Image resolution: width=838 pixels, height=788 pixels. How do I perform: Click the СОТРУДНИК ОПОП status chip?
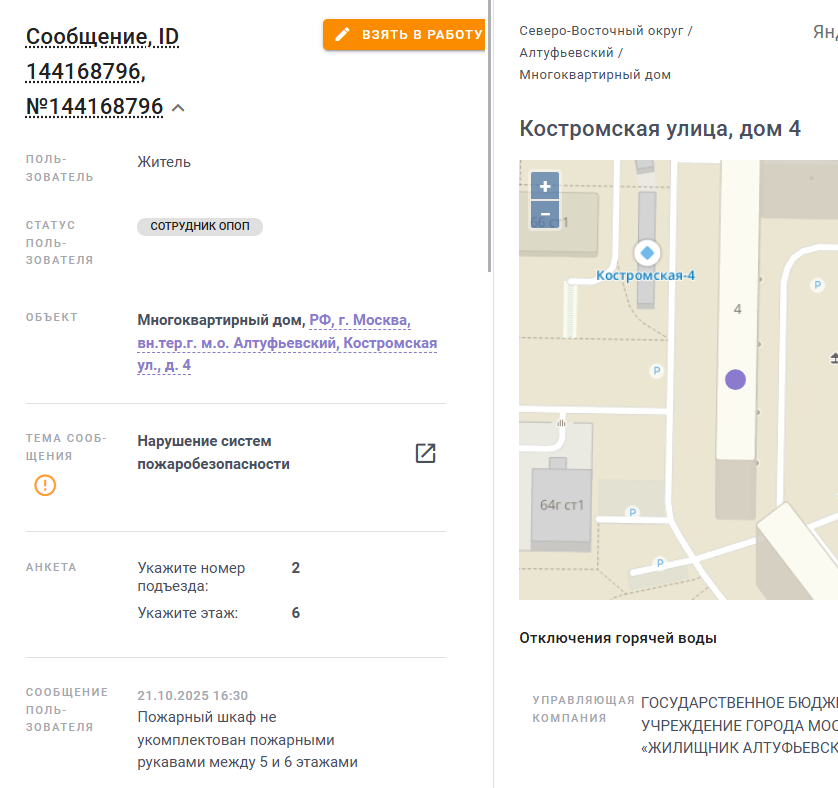click(x=200, y=227)
